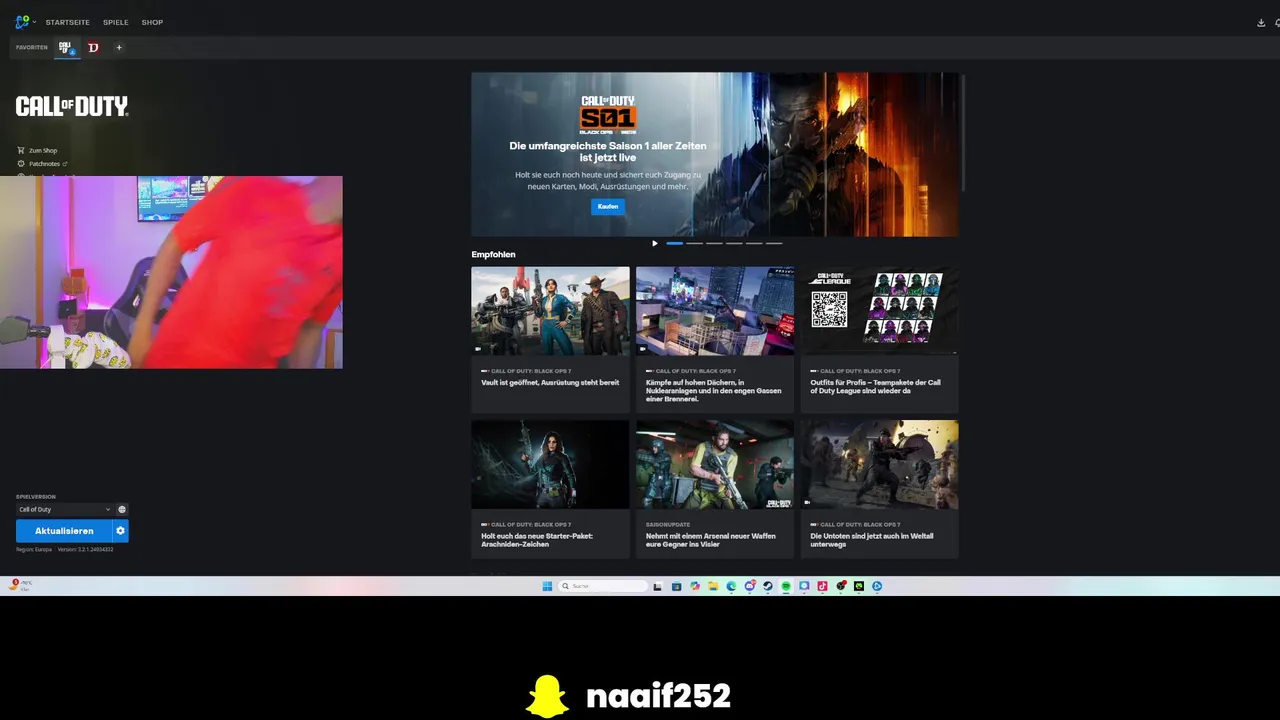Viewport: 1280px width, 720px height.
Task: Open 'Holt euch das neue Starter-Paket' card
Action: tap(551, 489)
